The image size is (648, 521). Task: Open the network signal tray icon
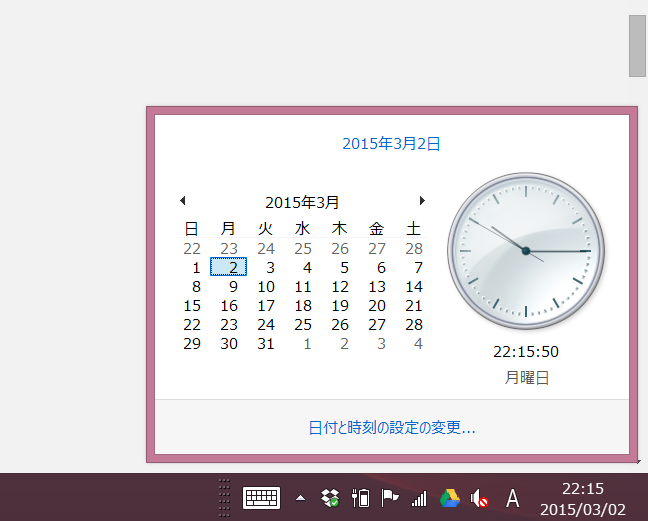(x=419, y=499)
